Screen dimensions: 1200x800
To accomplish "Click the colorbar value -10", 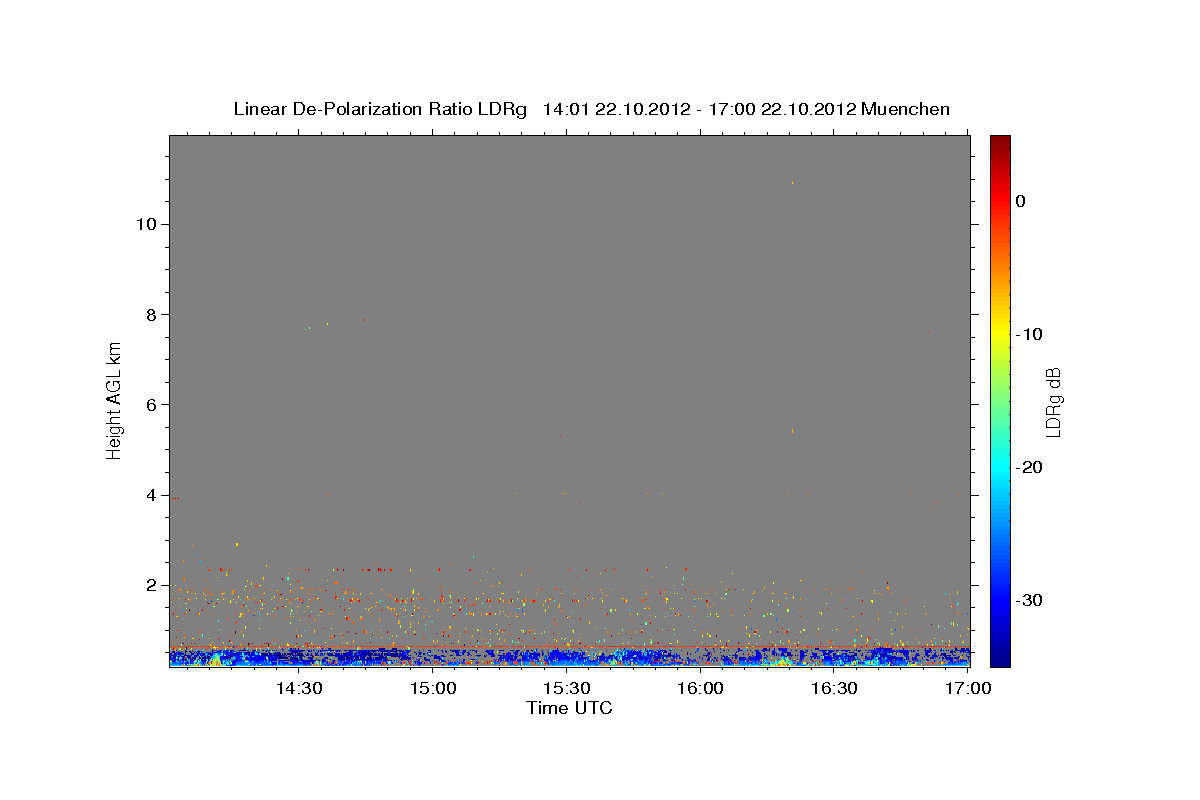I will 1030,334.
